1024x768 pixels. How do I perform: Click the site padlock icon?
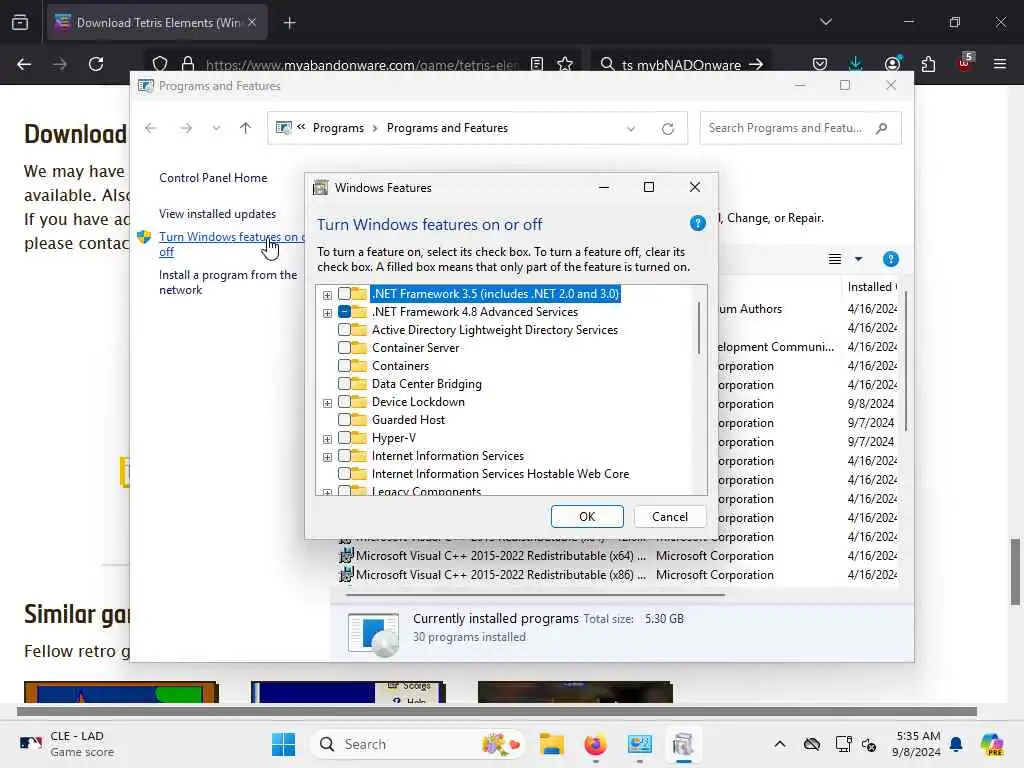(188, 64)
